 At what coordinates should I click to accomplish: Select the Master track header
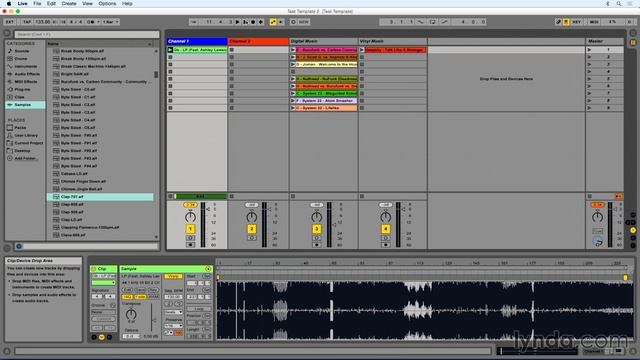[604, 41]
